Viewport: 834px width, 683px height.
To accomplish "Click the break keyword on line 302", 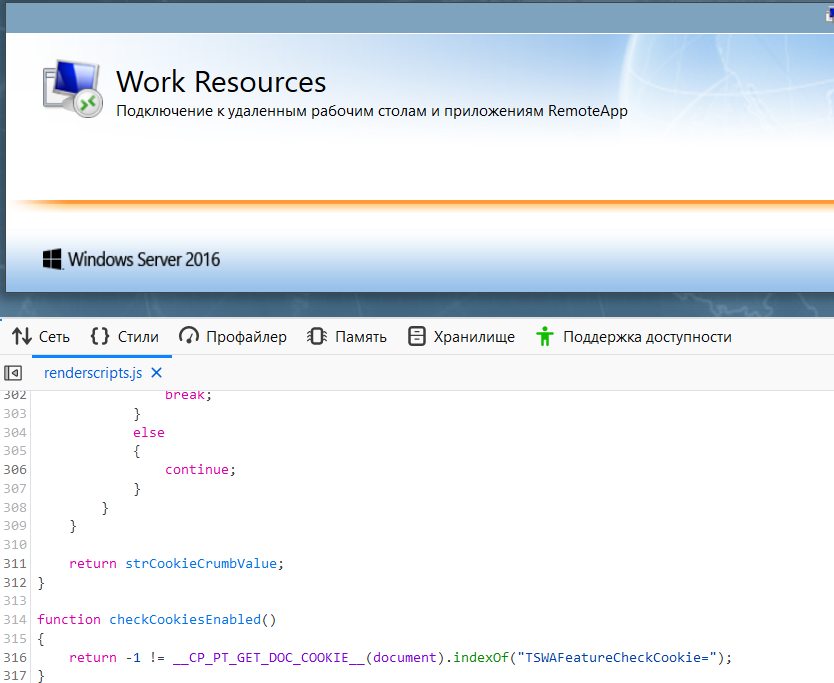I will click(185, 395).
